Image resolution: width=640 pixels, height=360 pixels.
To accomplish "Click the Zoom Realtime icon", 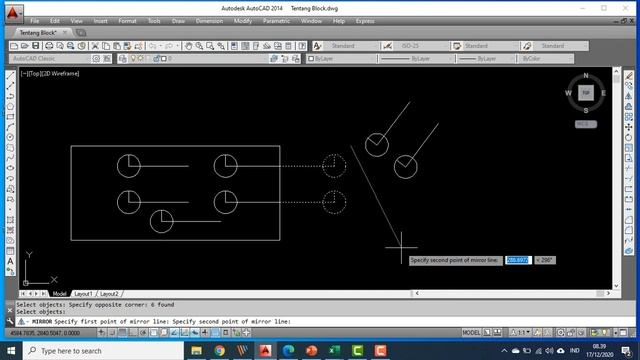I will (199, 46).
